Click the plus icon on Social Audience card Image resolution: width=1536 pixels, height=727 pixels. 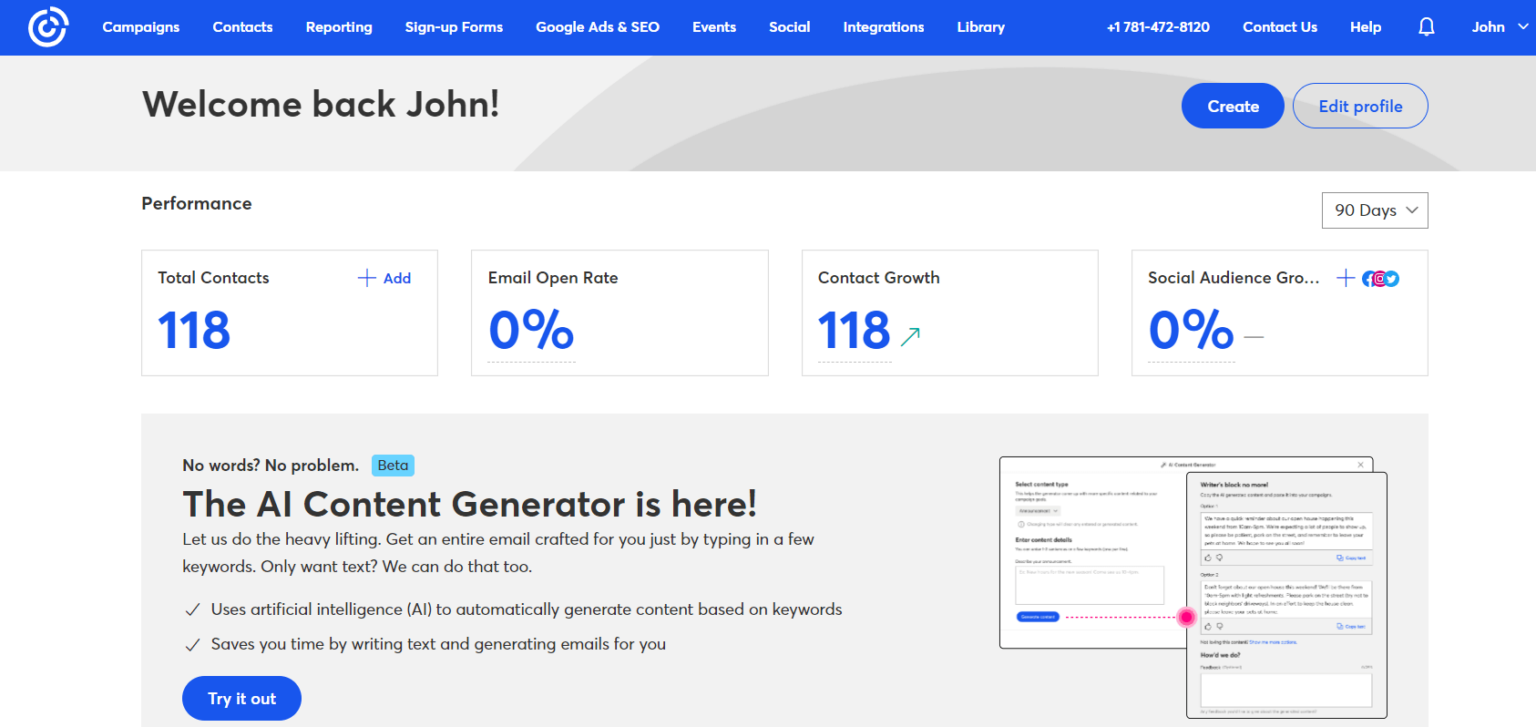pos(1345,278)
